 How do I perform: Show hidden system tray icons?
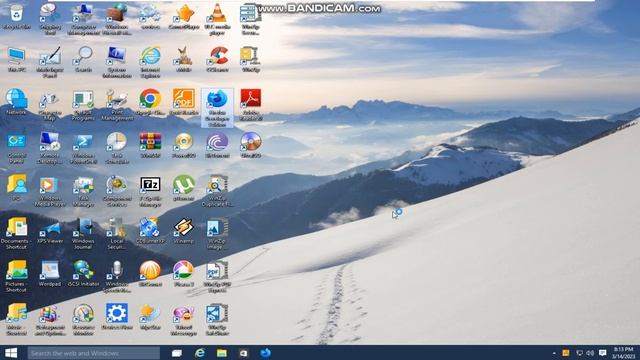click(x=554, y=353)
